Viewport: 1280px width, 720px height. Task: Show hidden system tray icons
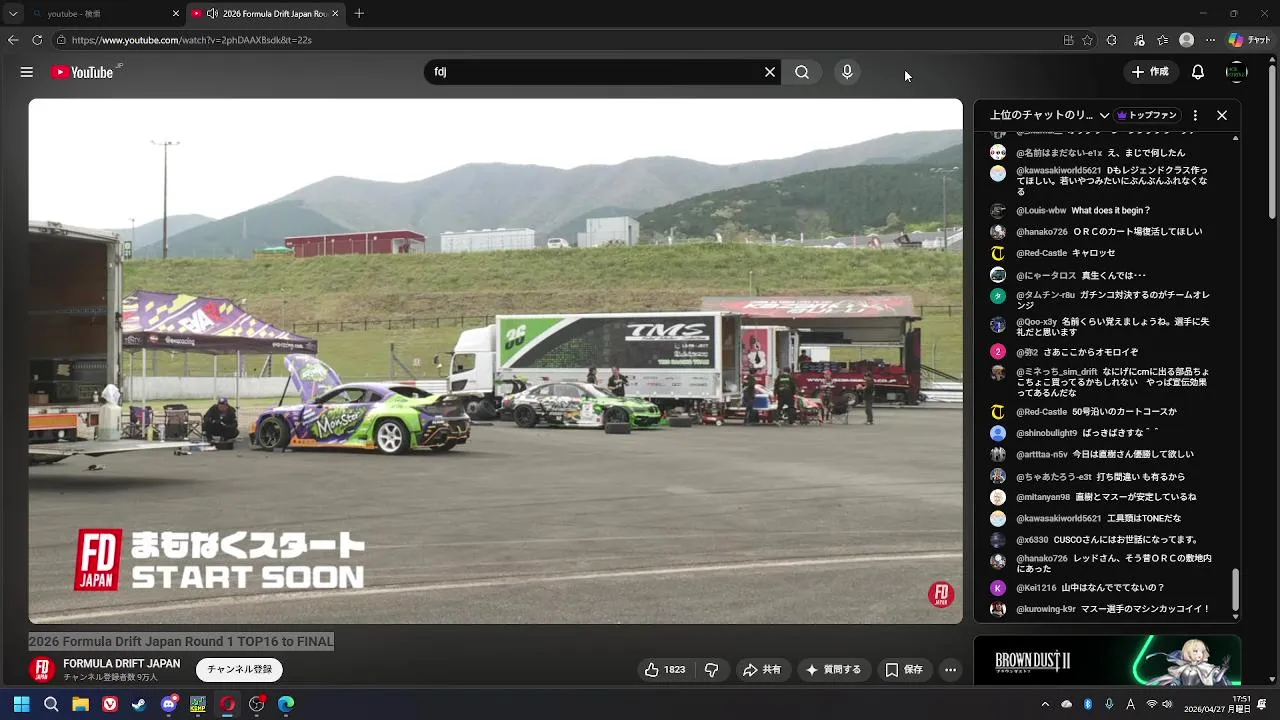pyautogui.click(x=1045, y=704)
